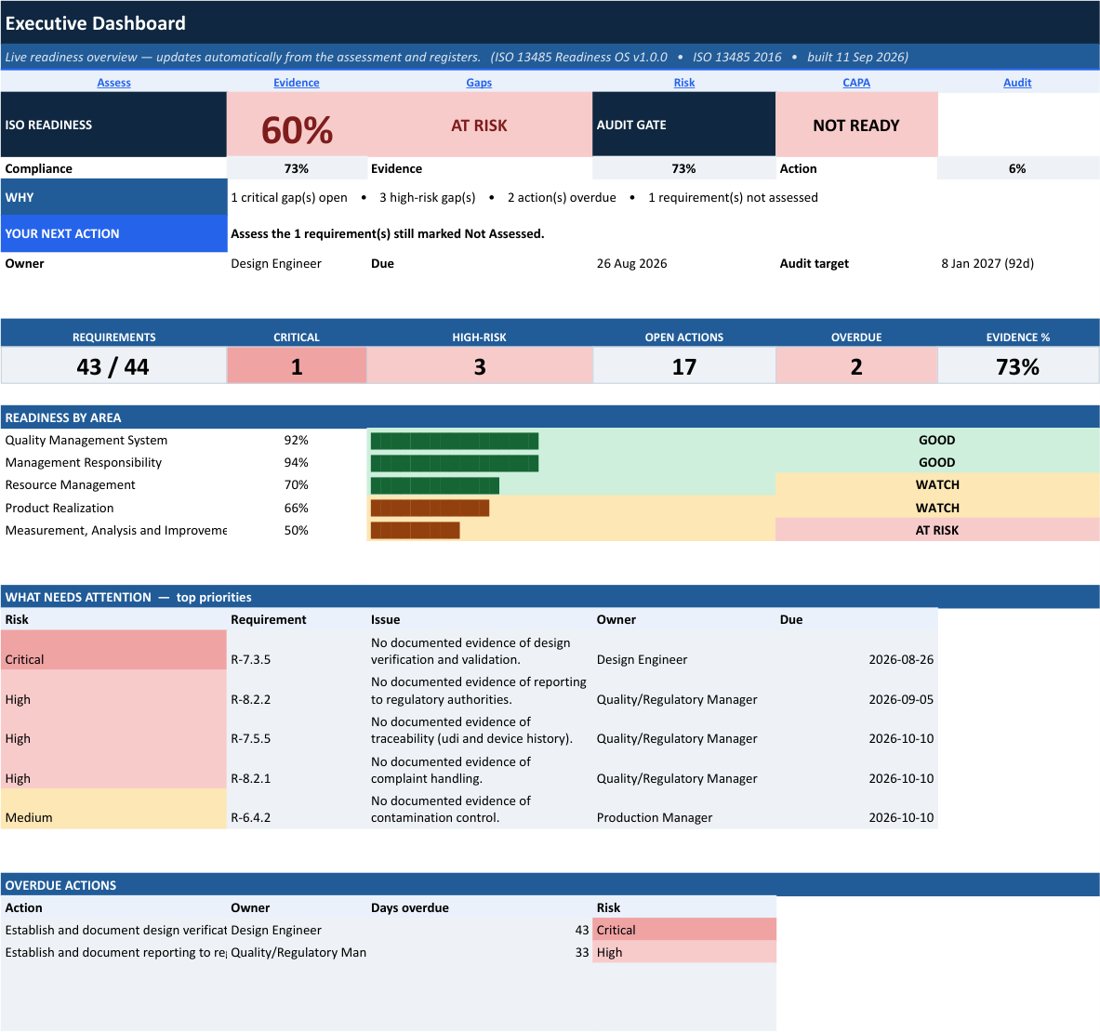1100x1032 pixels.
Task: Select the next action instruction text
Action: click(x=387, y=234)
